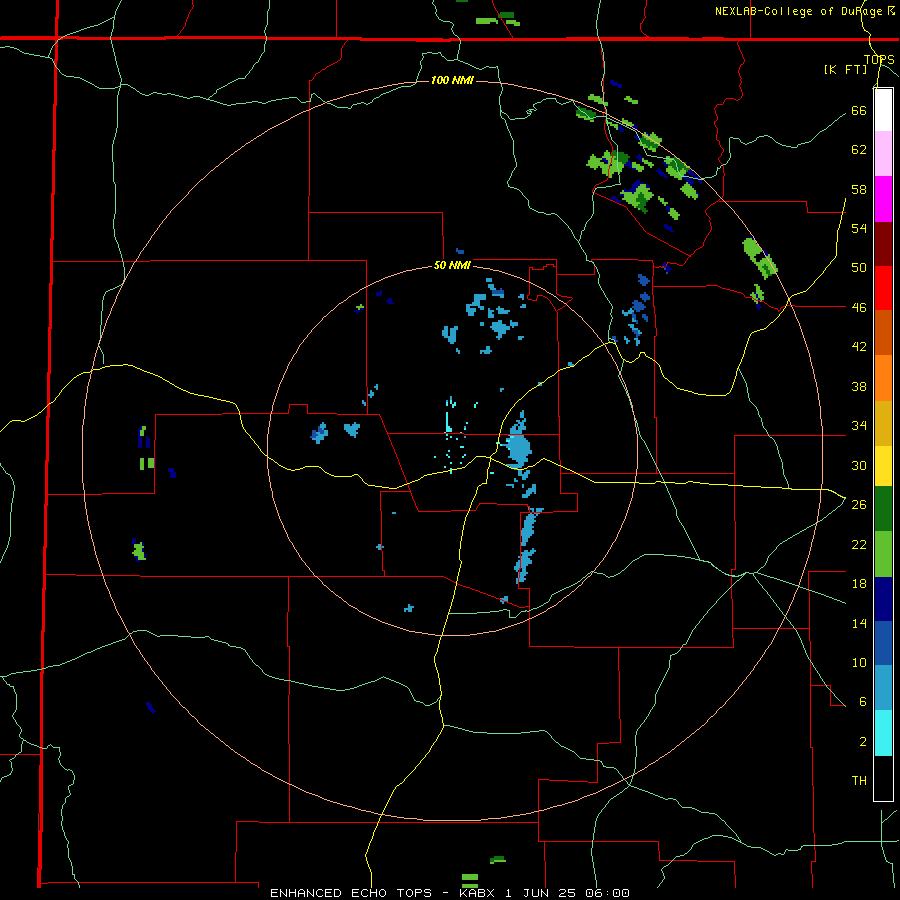Click the navy 22 kft legend swatch

point(883,599)
